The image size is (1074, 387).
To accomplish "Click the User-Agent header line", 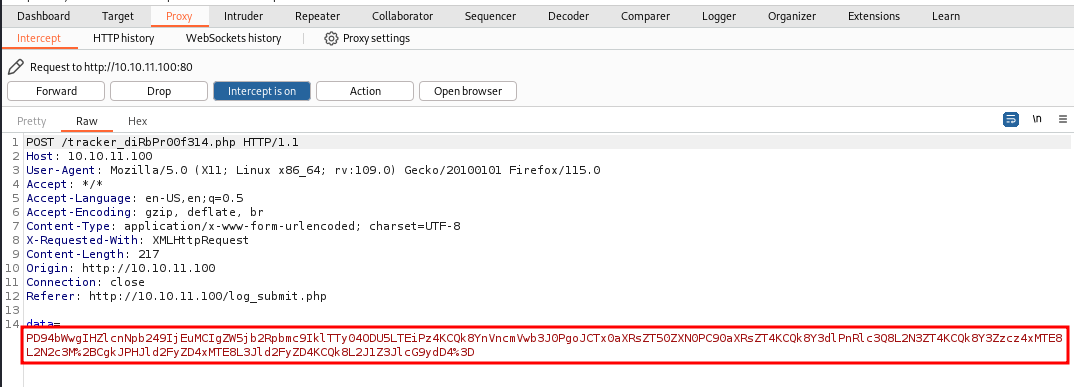I will coord(313,170).
